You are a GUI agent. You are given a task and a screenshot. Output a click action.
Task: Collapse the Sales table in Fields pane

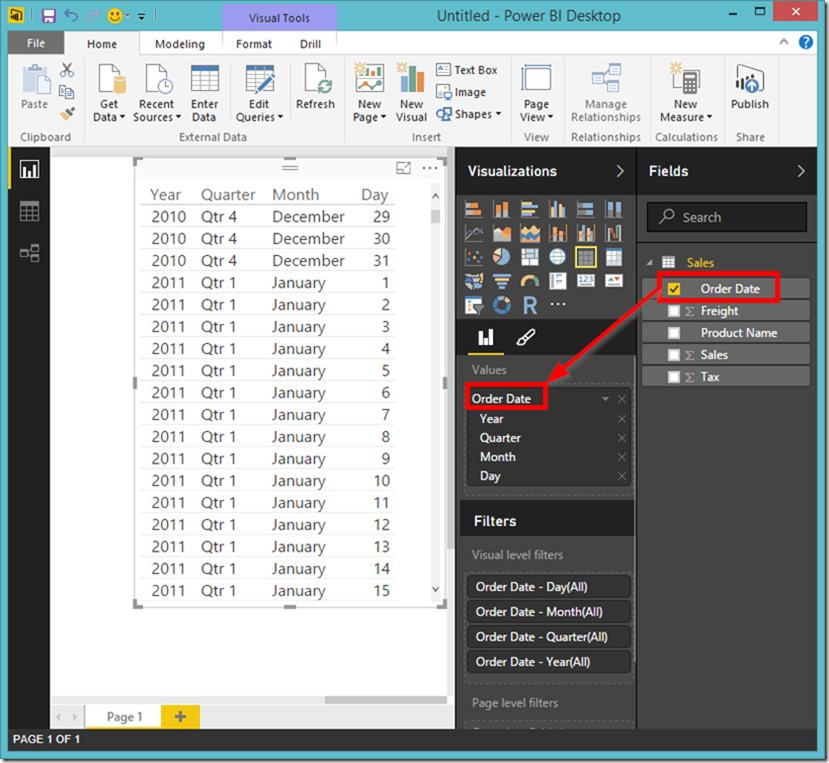[650, 262]
